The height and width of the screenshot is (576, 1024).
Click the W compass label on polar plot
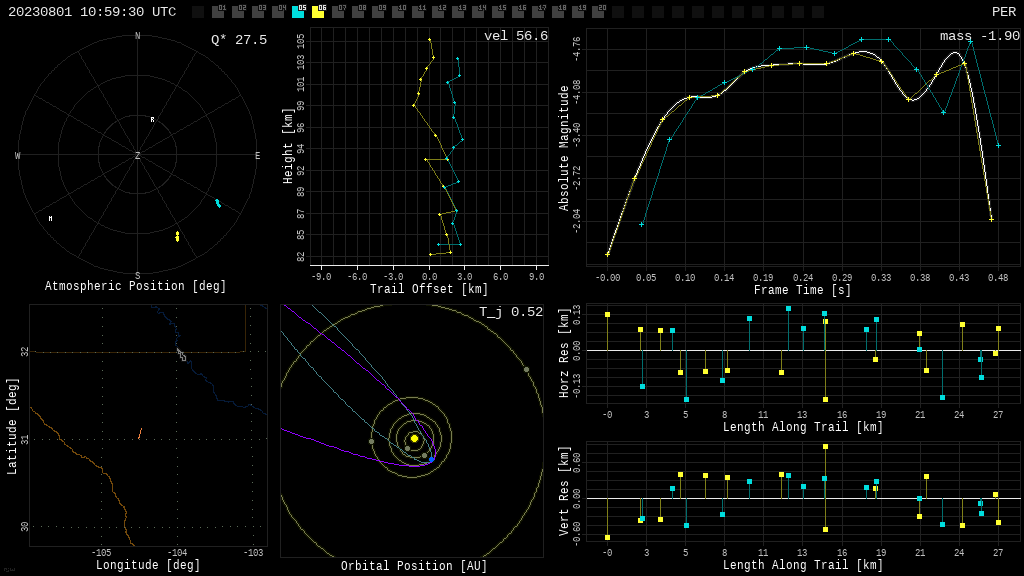tap(18, 156)
